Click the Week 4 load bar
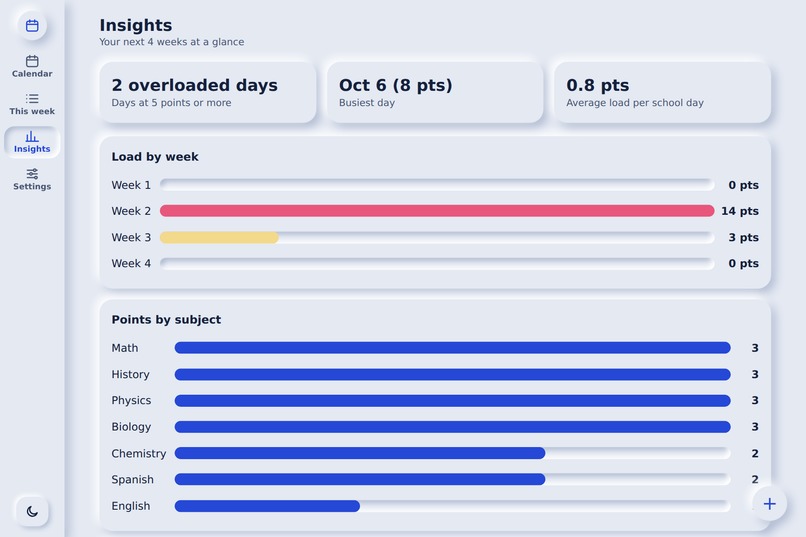The height and width of the screenshot is (537, 806). 437,263
